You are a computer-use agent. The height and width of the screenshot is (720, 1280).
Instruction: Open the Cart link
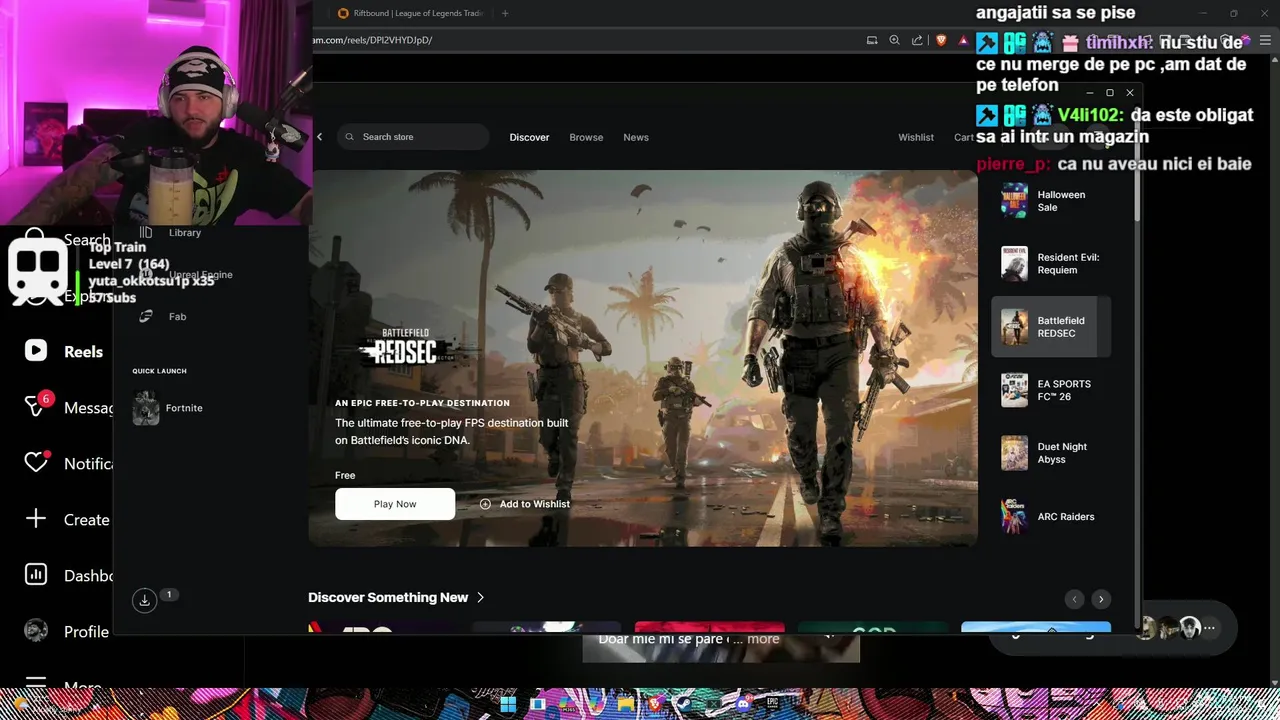tap(964, 137)
